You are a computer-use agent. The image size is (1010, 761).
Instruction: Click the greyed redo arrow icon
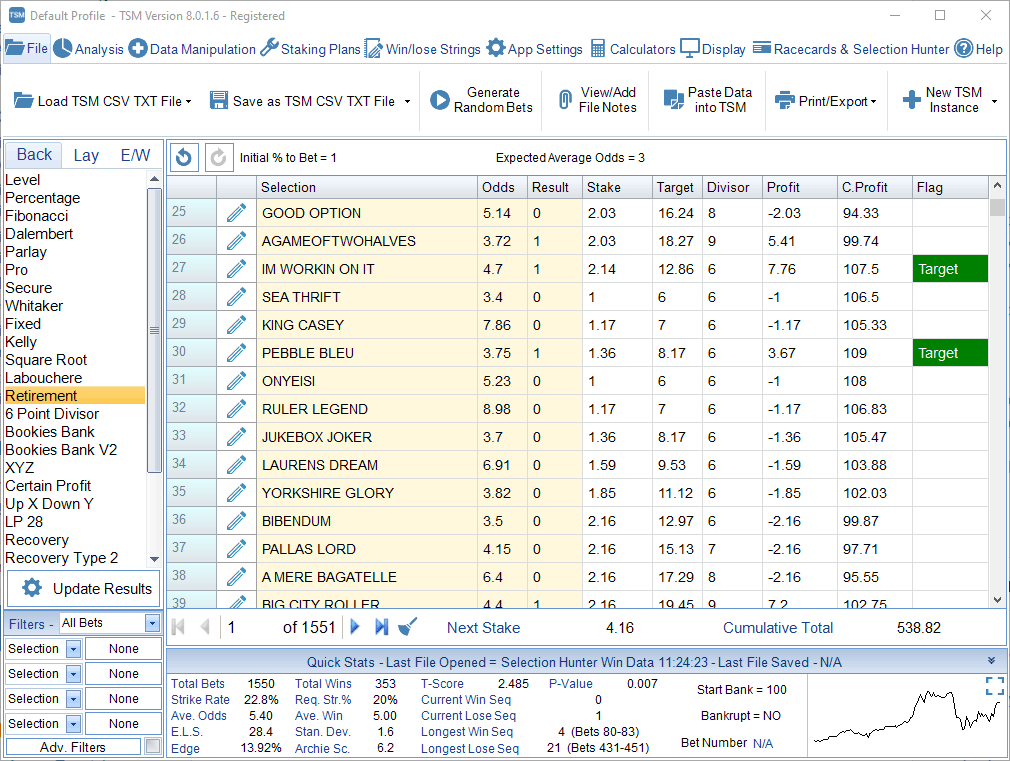click(218, 157)
